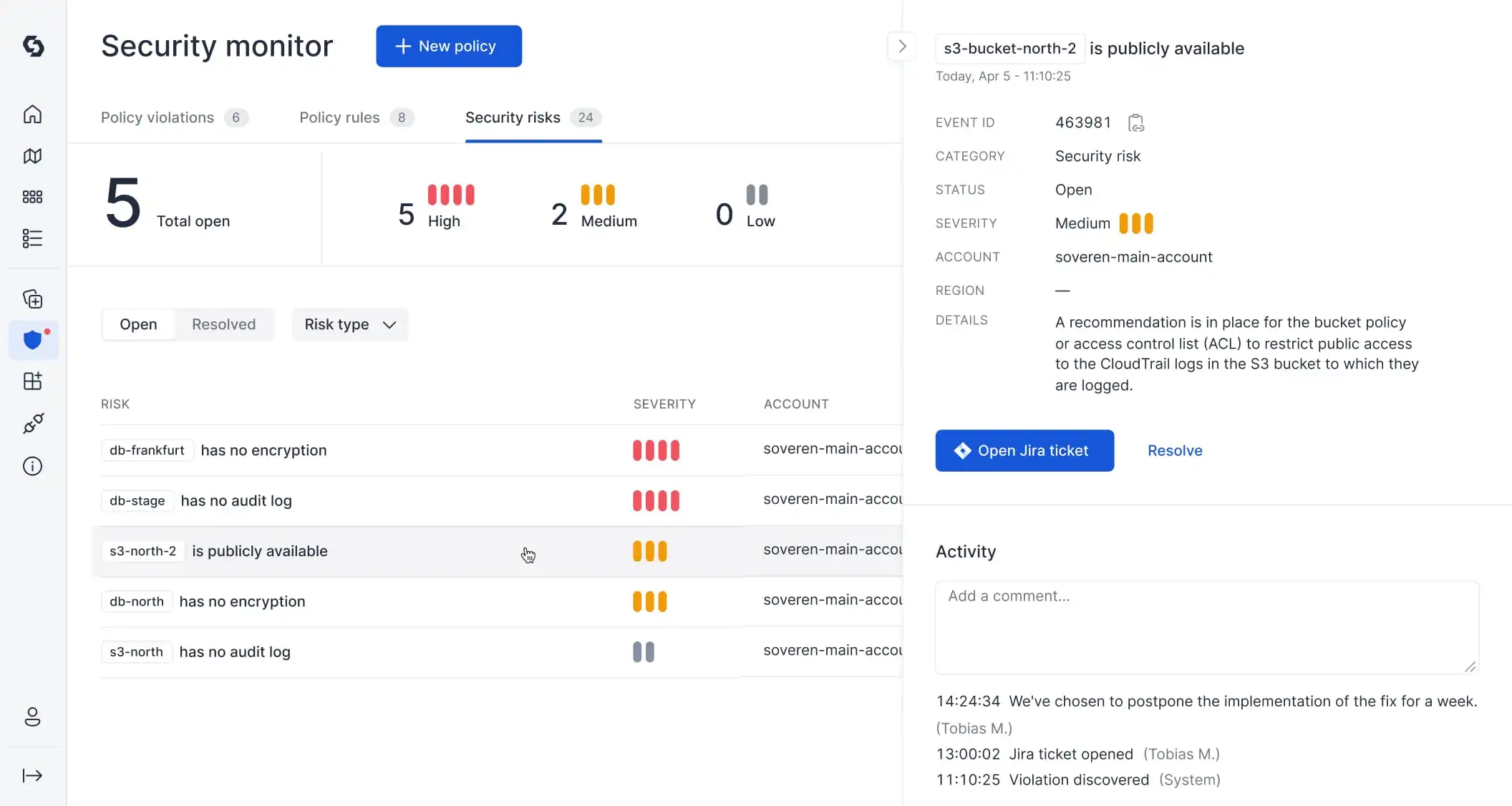The width and height of the screenshot is (1512, 806).
Task: Click the Add a comment field
Action: [x=1206, y=626]
